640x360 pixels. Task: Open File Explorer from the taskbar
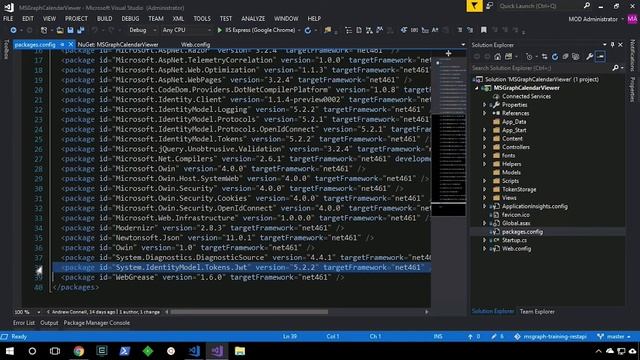point(240,351)
